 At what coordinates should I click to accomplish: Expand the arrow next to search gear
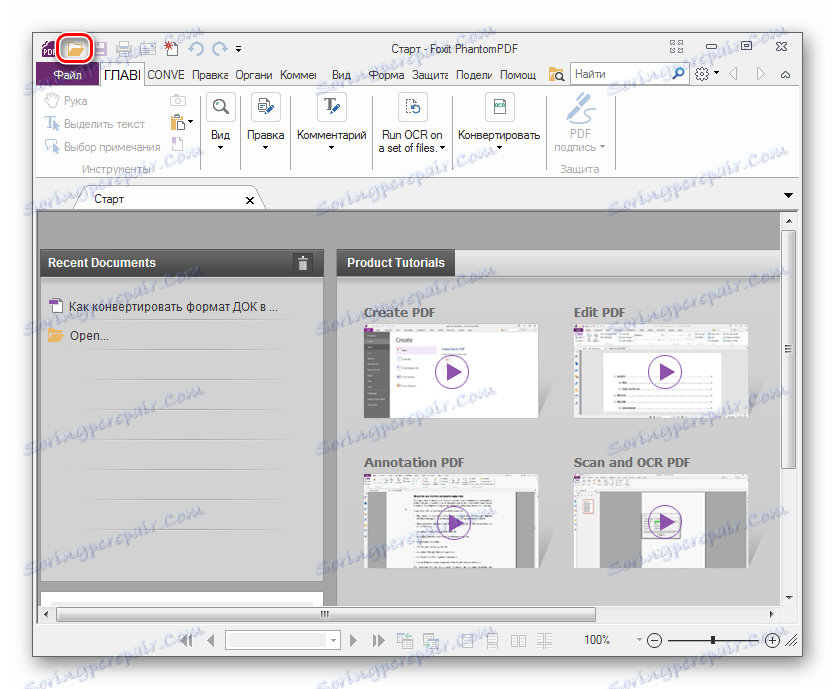tap(716, 73)
